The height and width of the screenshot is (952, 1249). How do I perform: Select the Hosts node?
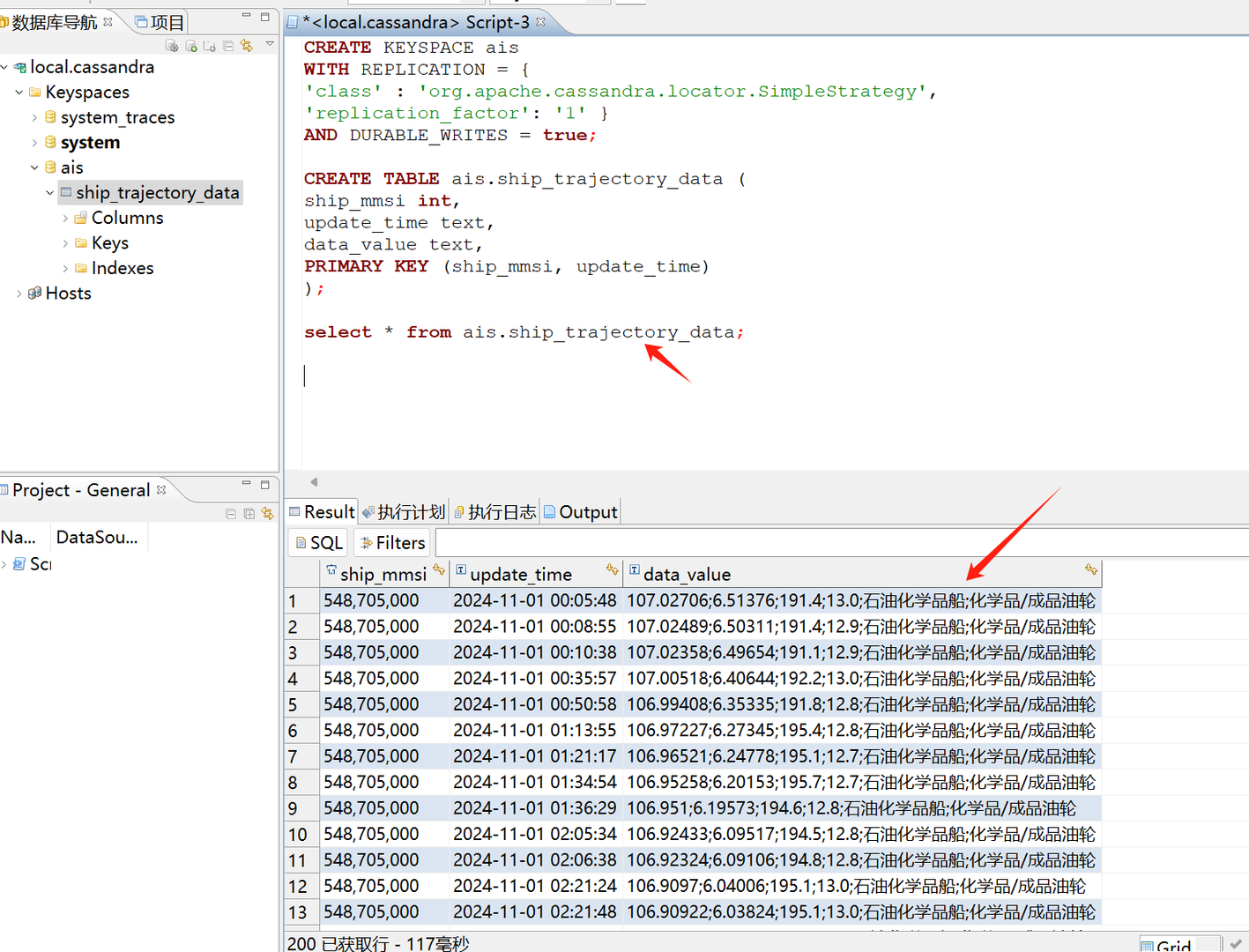(68, 294)
